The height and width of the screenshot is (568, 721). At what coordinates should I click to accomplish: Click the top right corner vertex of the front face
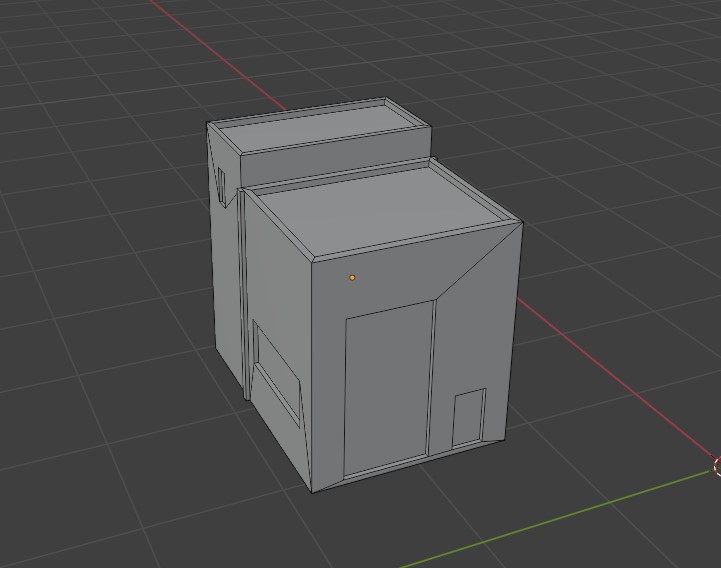tap(521, 223)
